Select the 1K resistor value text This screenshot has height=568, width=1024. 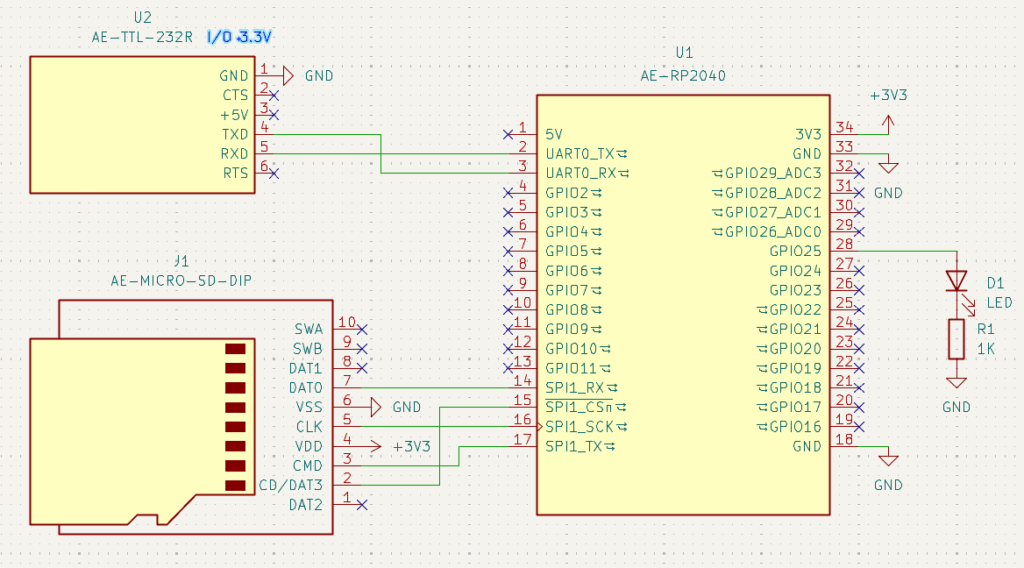[986, 348]
